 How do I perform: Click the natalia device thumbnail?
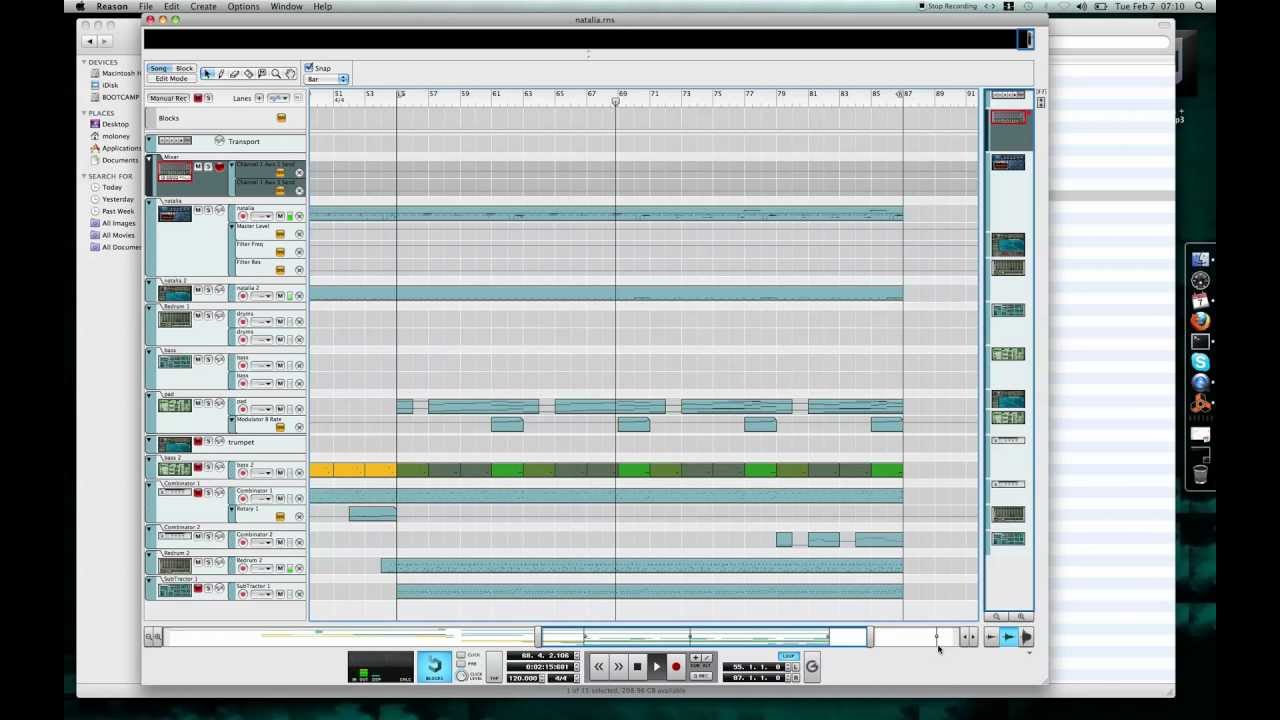(174, 214)
